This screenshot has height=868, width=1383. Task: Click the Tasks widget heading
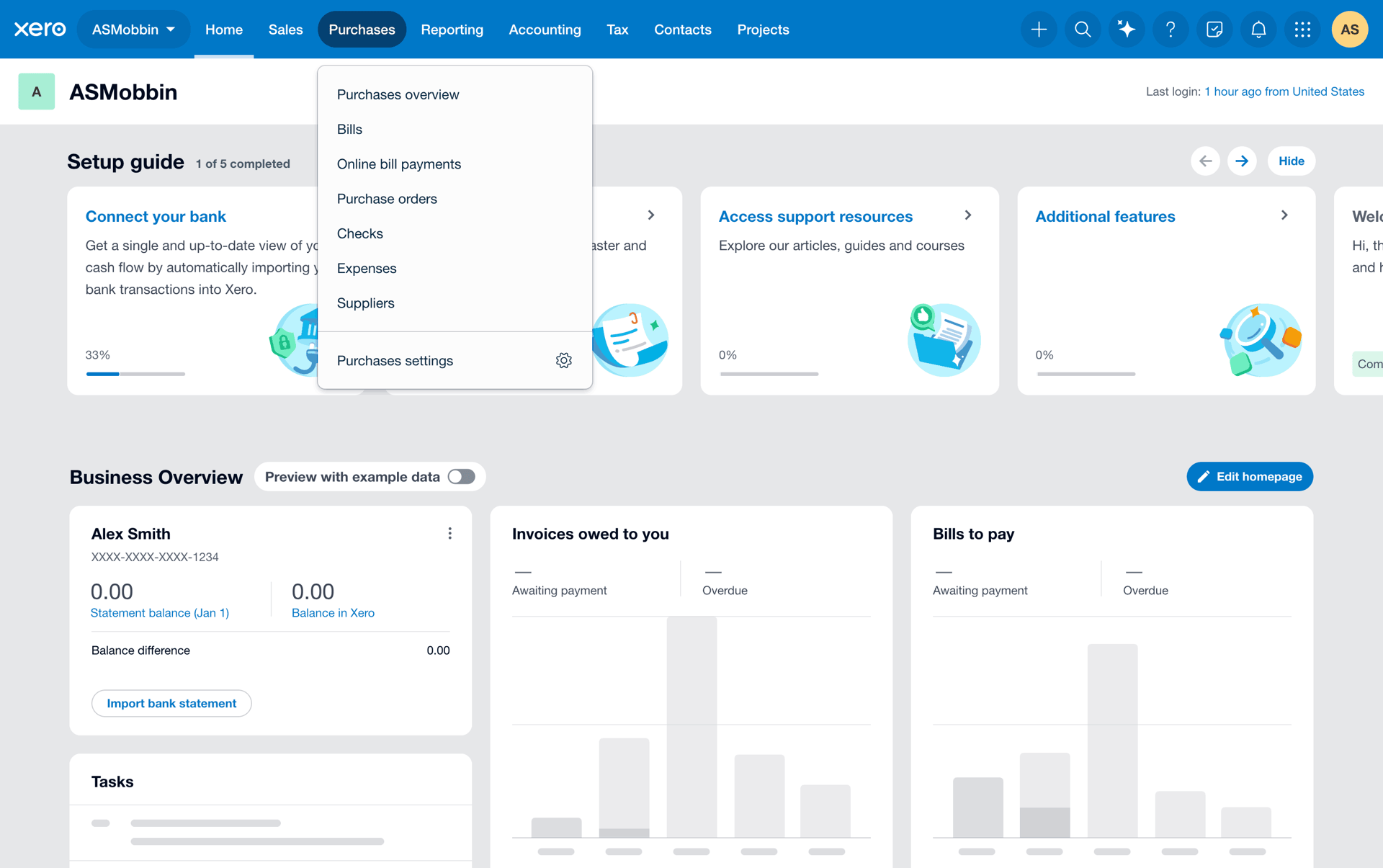[112, 782]
